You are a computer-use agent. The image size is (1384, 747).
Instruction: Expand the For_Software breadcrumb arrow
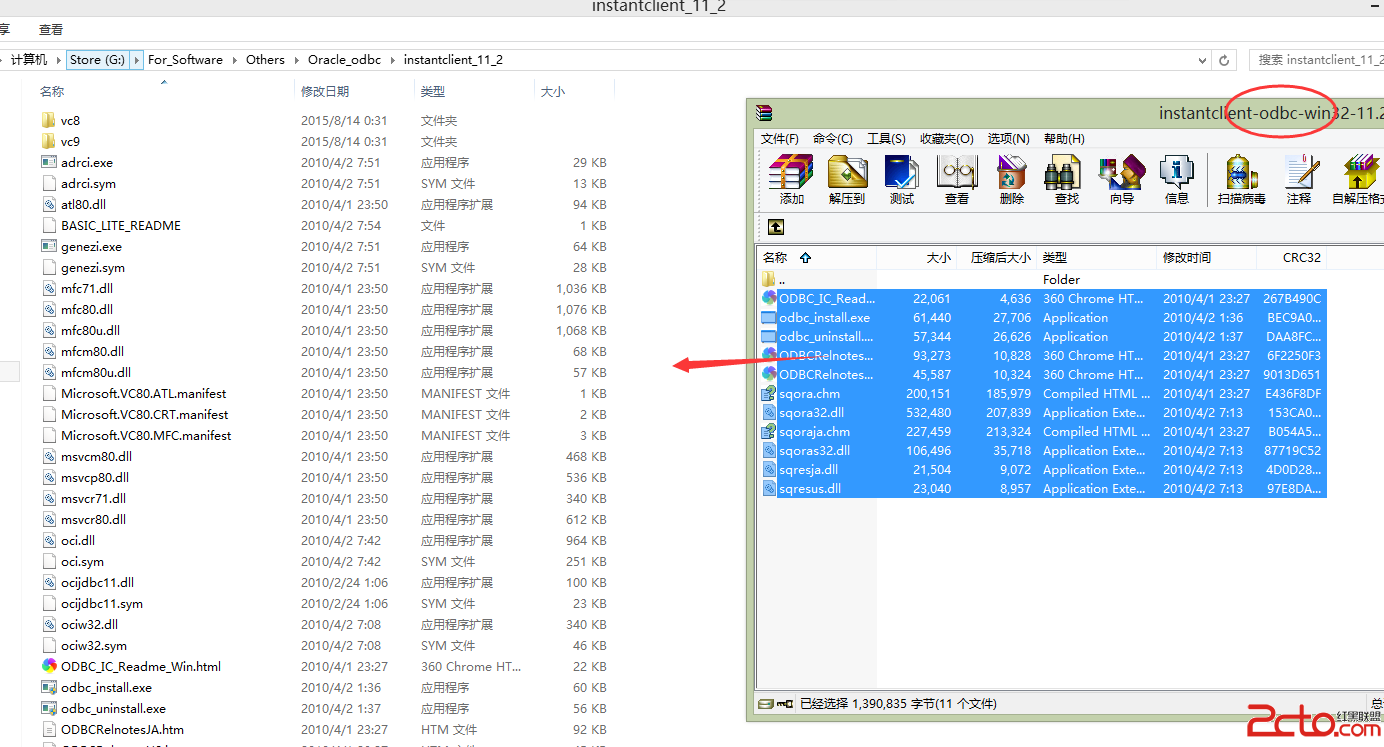click(234, 60)
